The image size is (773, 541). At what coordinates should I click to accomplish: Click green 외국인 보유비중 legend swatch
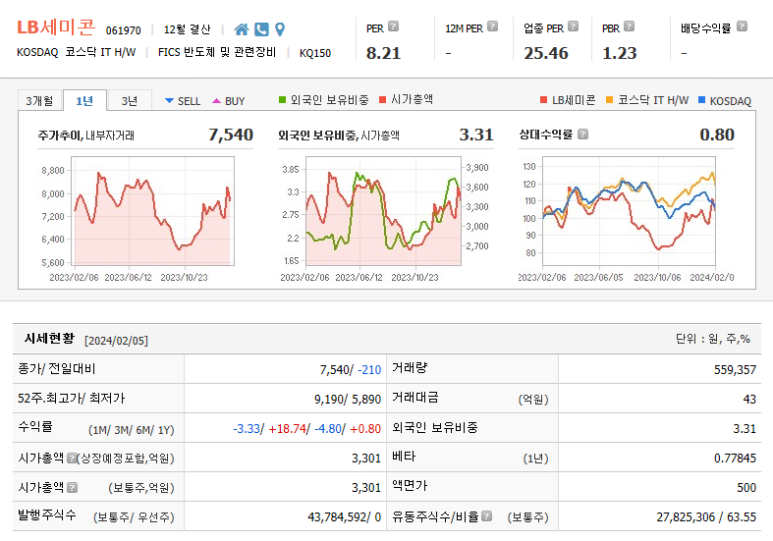tap(282, 100)
